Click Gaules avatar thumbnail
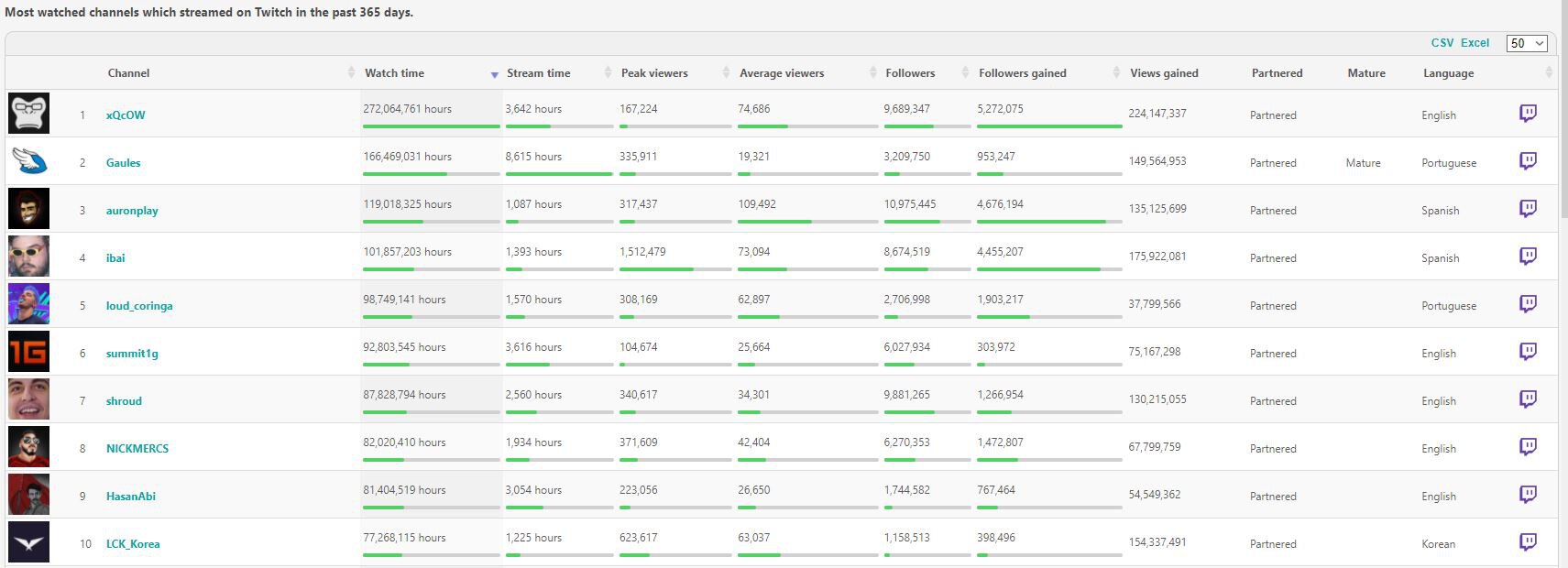This screenshot has width=1568, height=568. 28,161
